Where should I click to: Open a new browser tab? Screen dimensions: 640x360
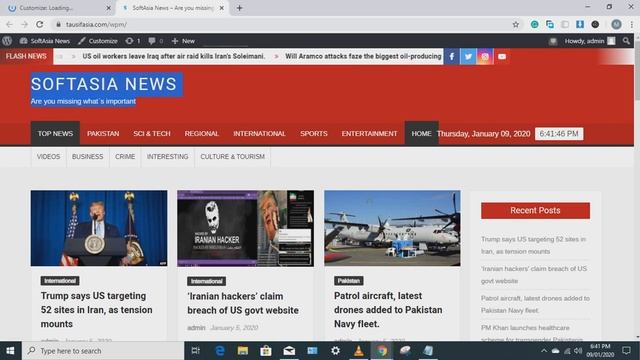240,8
